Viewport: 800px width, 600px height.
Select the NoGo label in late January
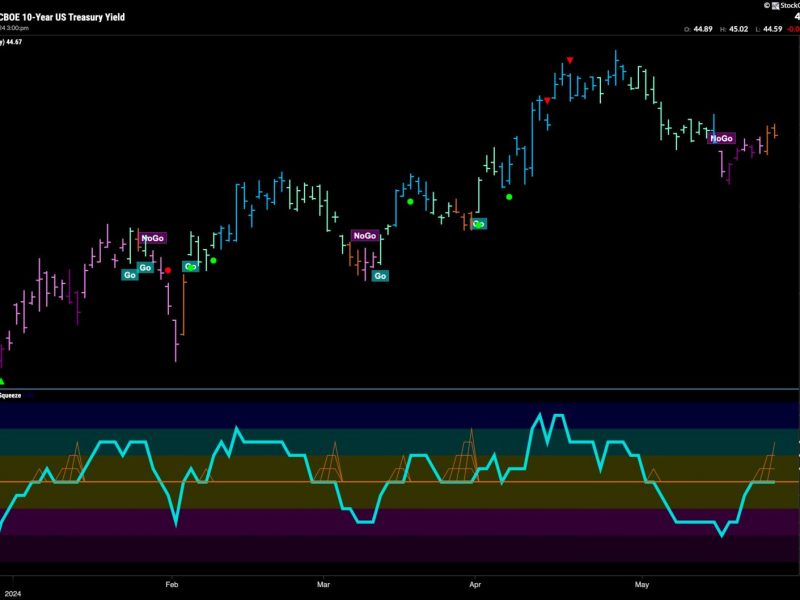pyautogui.click(x=152, y=238)
